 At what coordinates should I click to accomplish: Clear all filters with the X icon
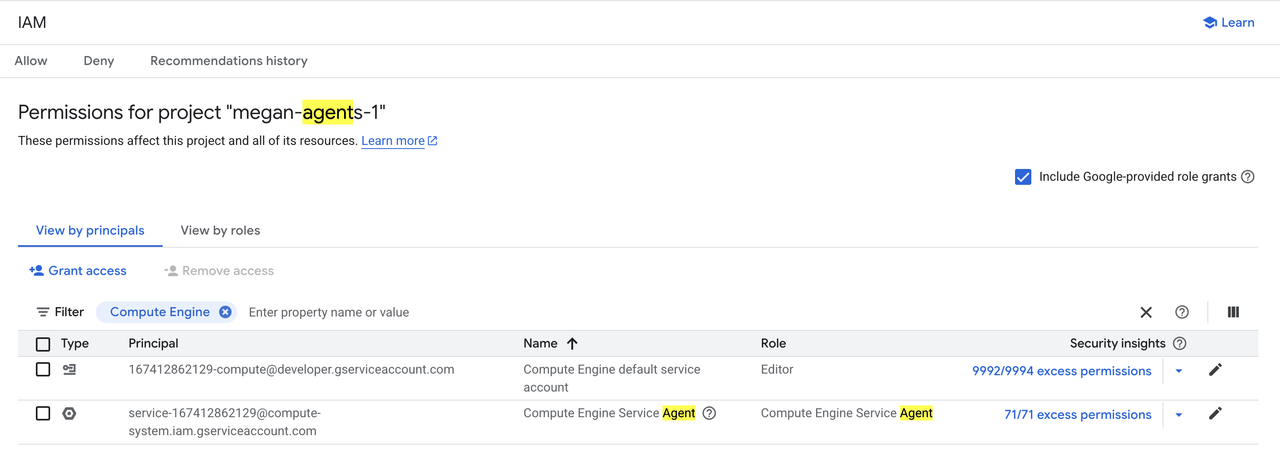[x=1146, y=312]
